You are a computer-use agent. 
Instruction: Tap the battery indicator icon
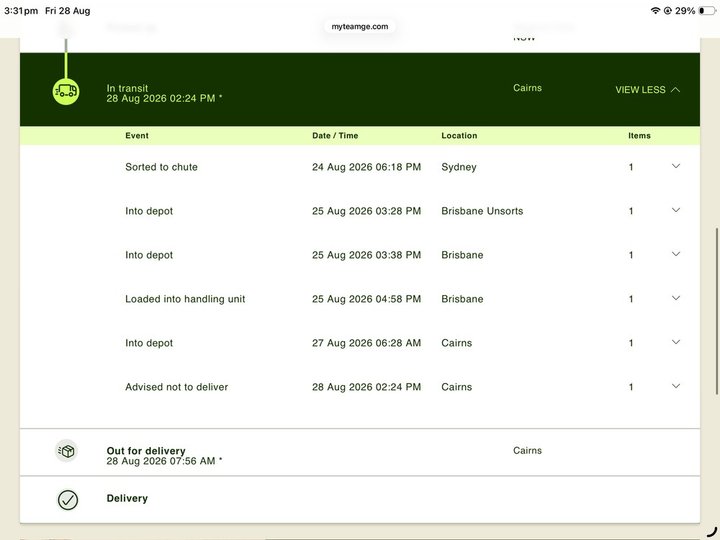(x=707, y=11)
